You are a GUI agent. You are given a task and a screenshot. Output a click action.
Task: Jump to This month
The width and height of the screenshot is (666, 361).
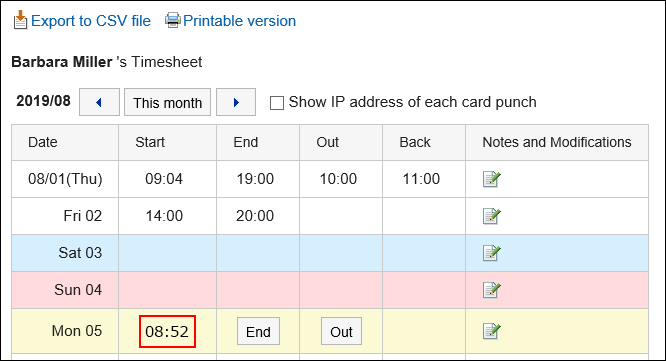167,102
